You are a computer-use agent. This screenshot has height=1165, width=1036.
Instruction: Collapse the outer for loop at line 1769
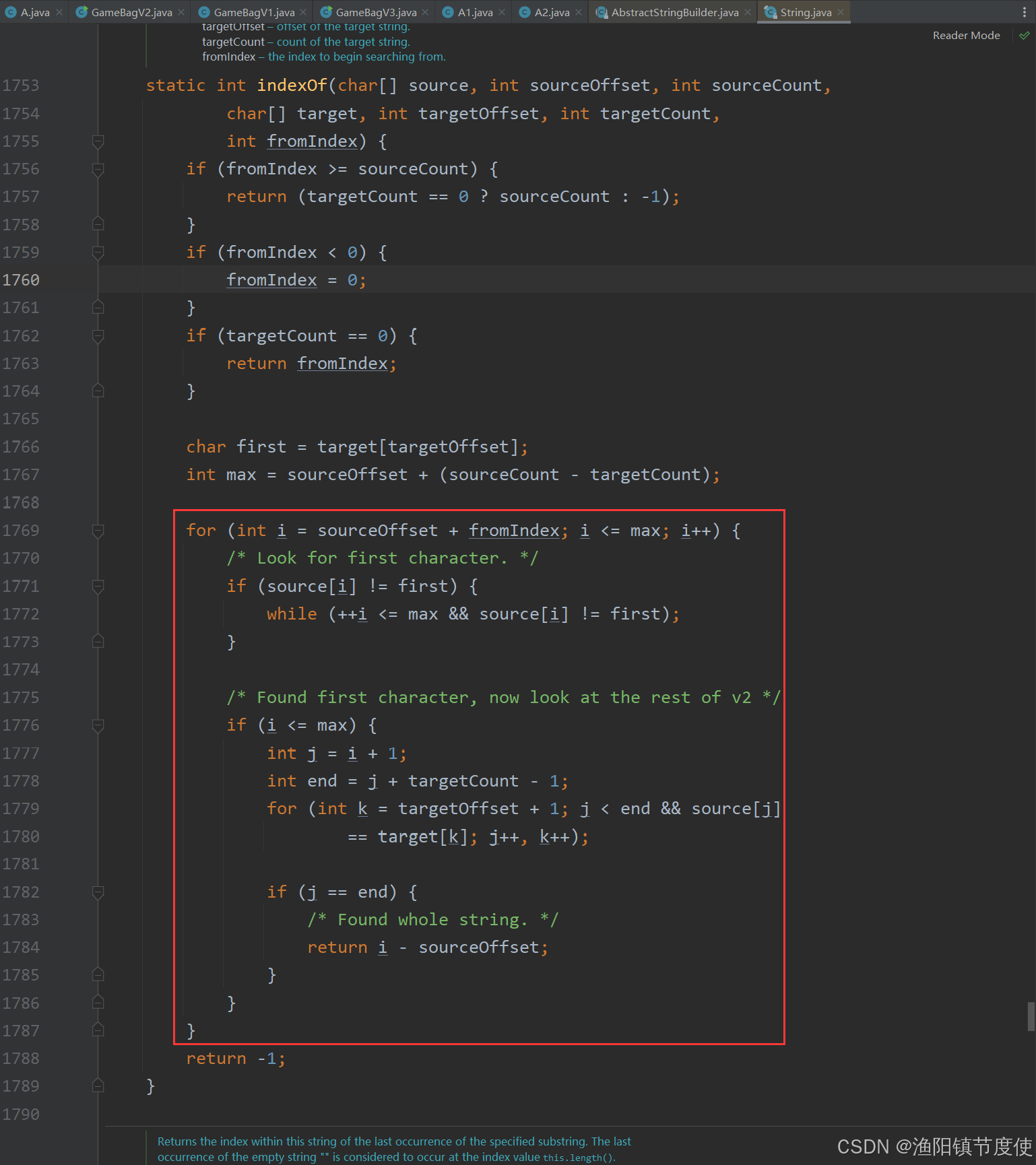(98, 531)
